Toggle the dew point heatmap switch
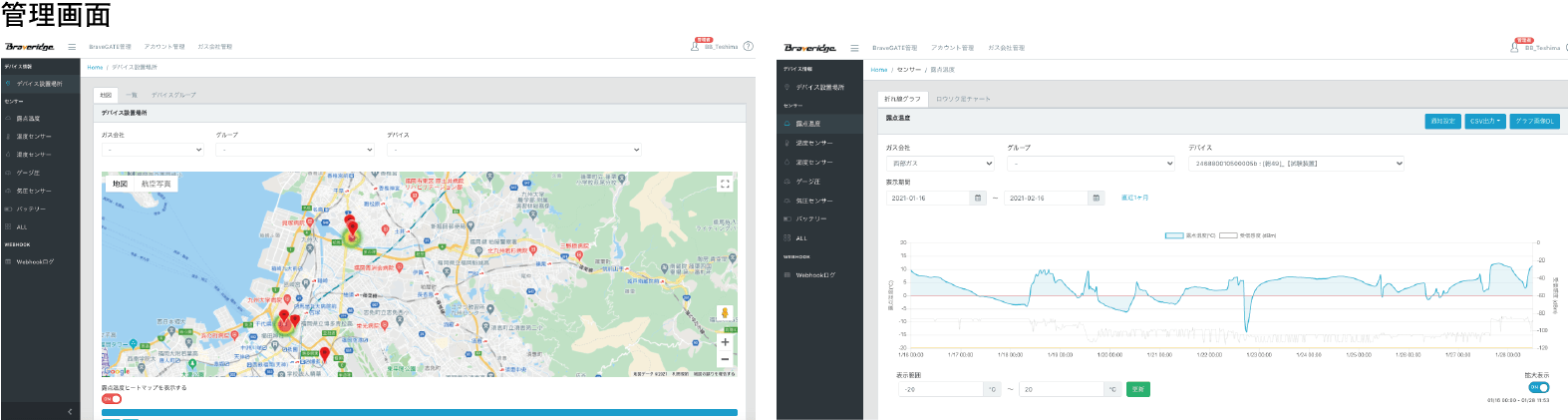 (112, 399)
